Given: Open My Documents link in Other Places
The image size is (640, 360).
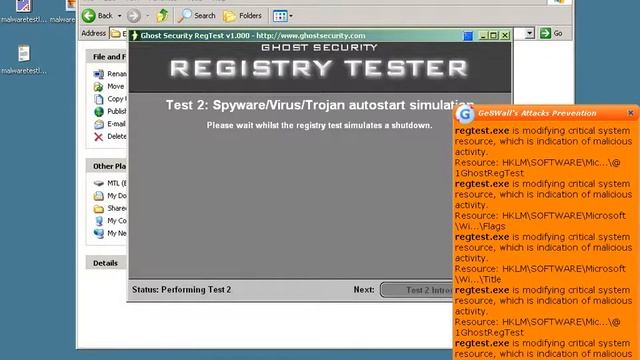Looking at the screenshot, I should tap(110, 196).
